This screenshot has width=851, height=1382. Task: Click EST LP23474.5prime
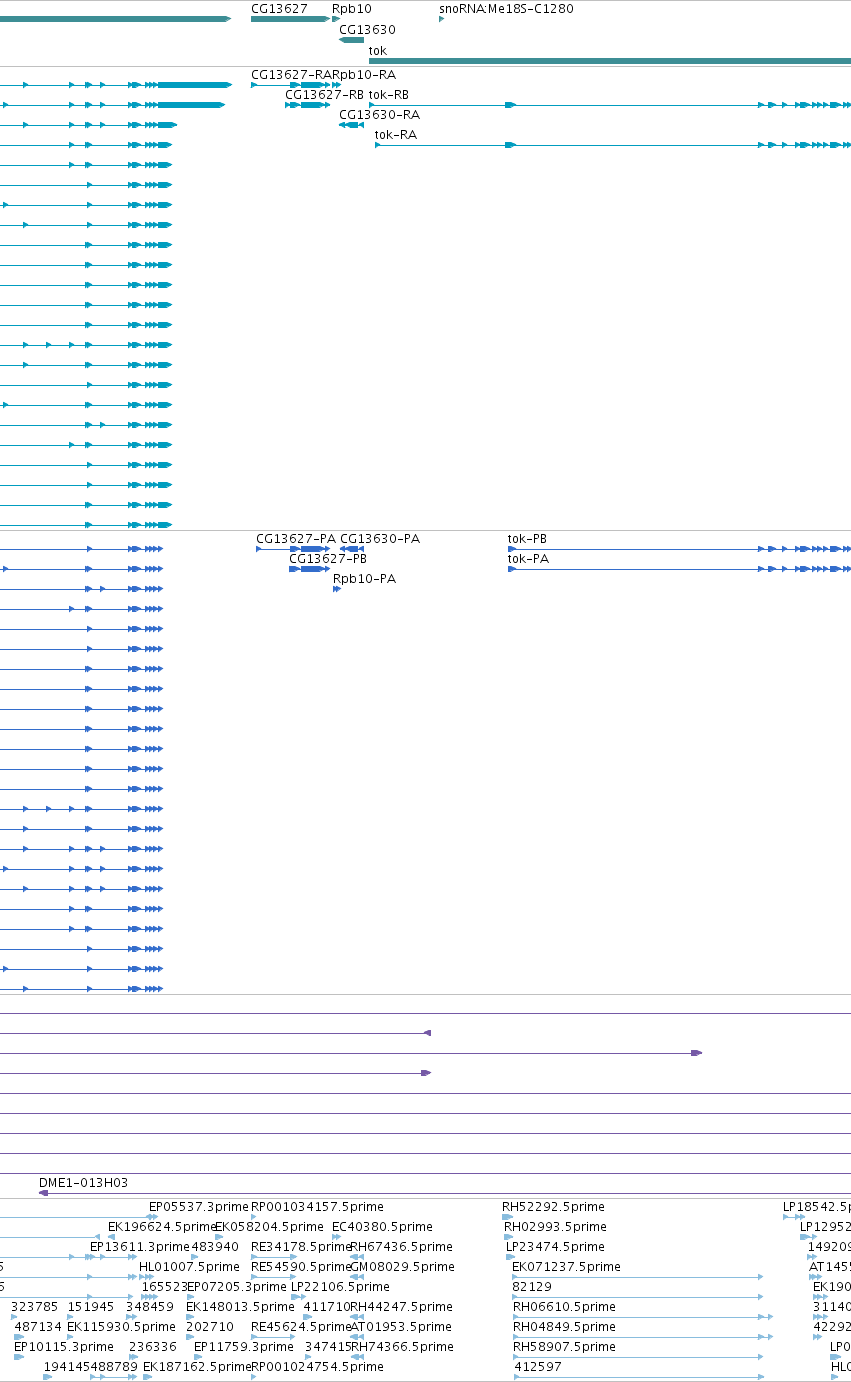tap(555, 1246)
